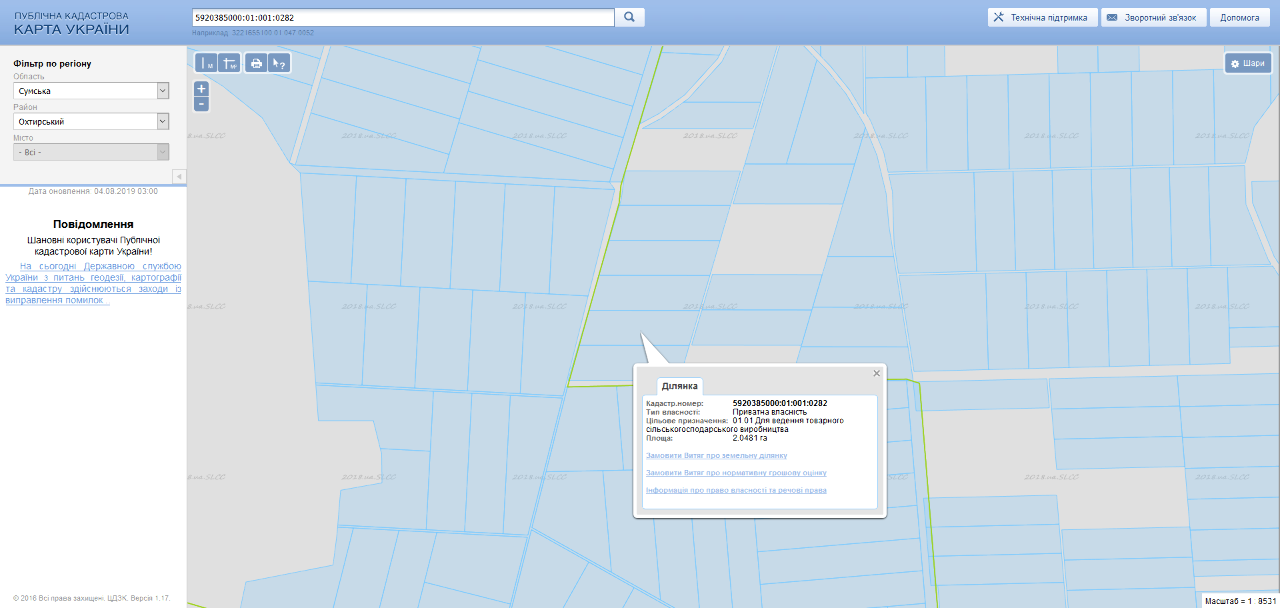Open link Замовити витяг про земельну ділянку
The width and height of the screenshot is (1280, 608).
coord(717,455)
